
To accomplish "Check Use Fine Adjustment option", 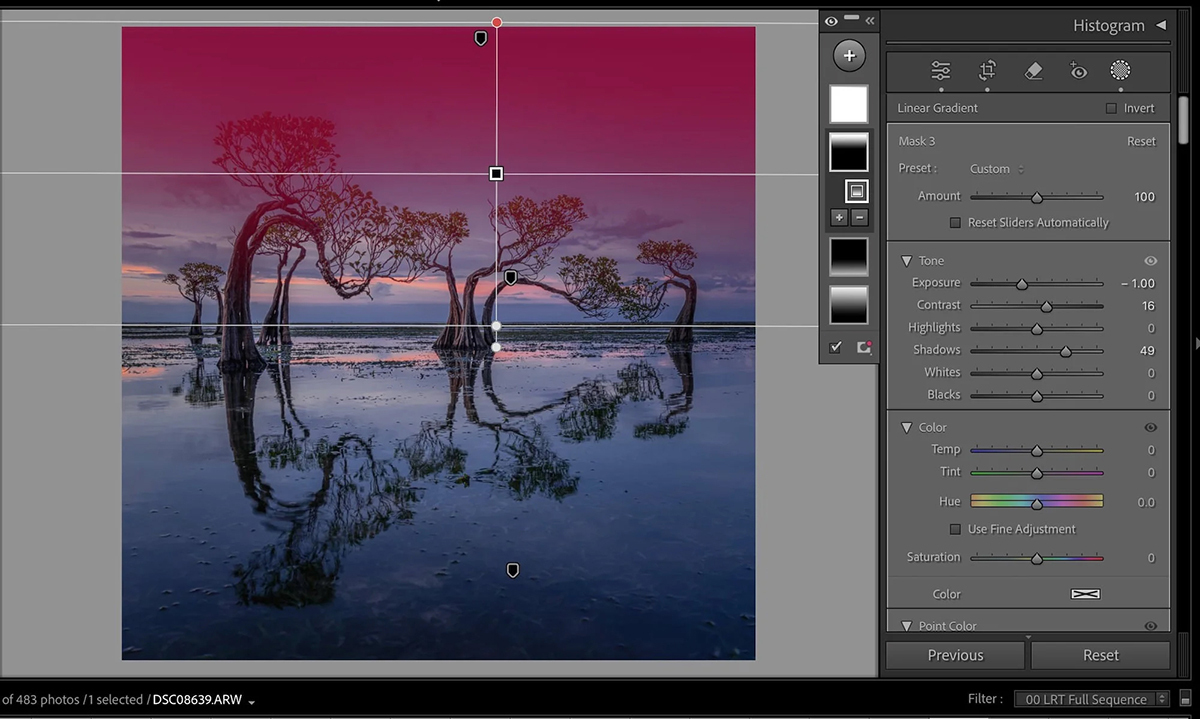I will pyautogui.click(x=955, y=529).
